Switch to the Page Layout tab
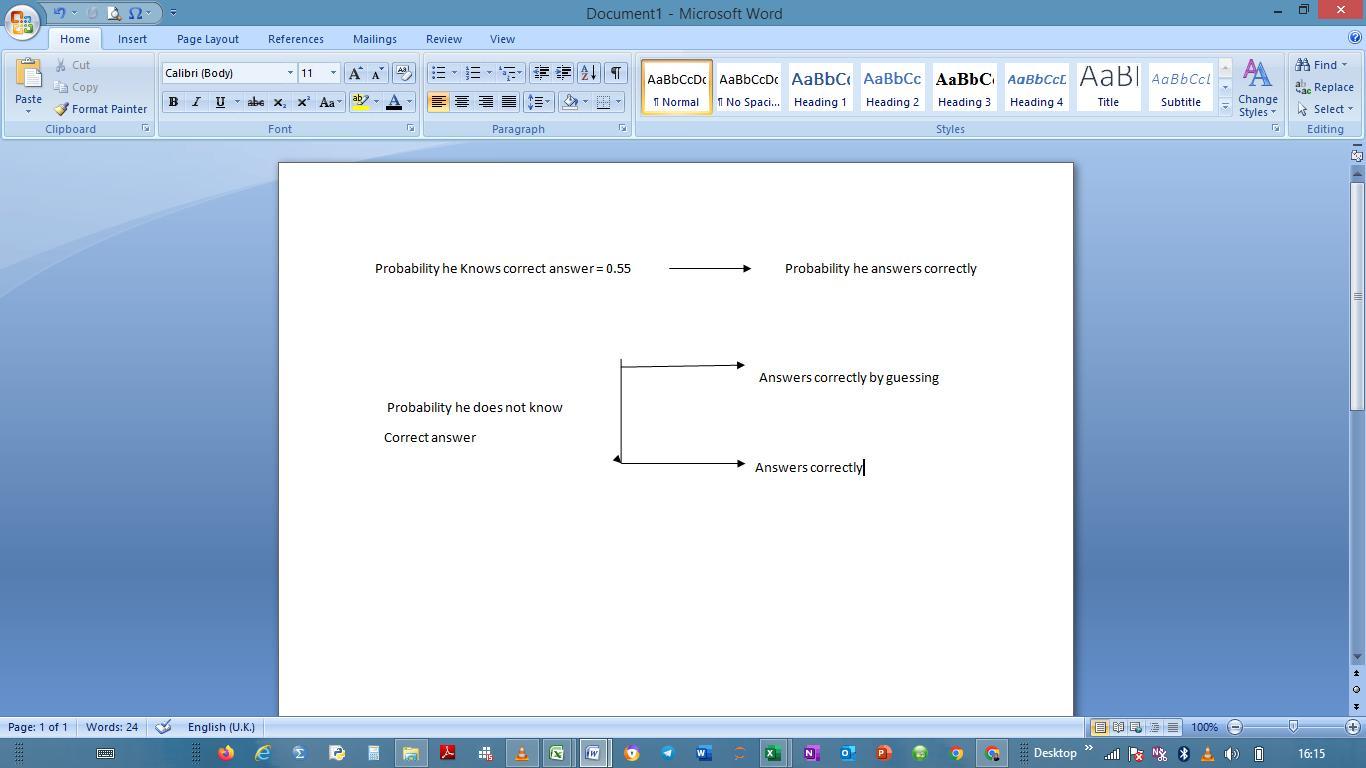 208,39
